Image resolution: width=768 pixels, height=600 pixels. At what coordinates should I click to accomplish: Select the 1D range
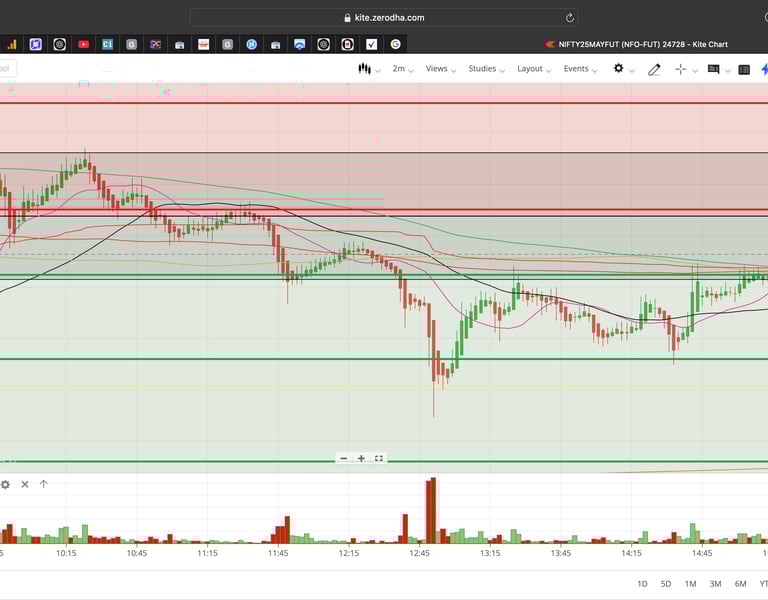pos(642,584)
